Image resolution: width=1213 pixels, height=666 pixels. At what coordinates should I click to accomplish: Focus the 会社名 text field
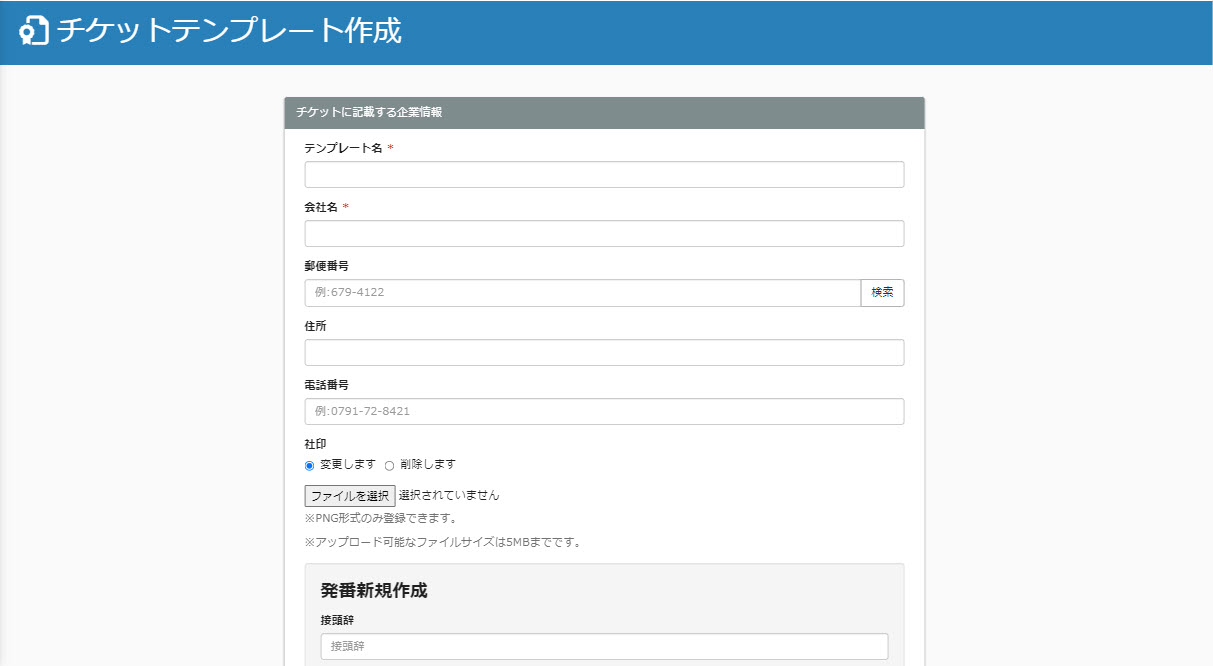point(604,234)
